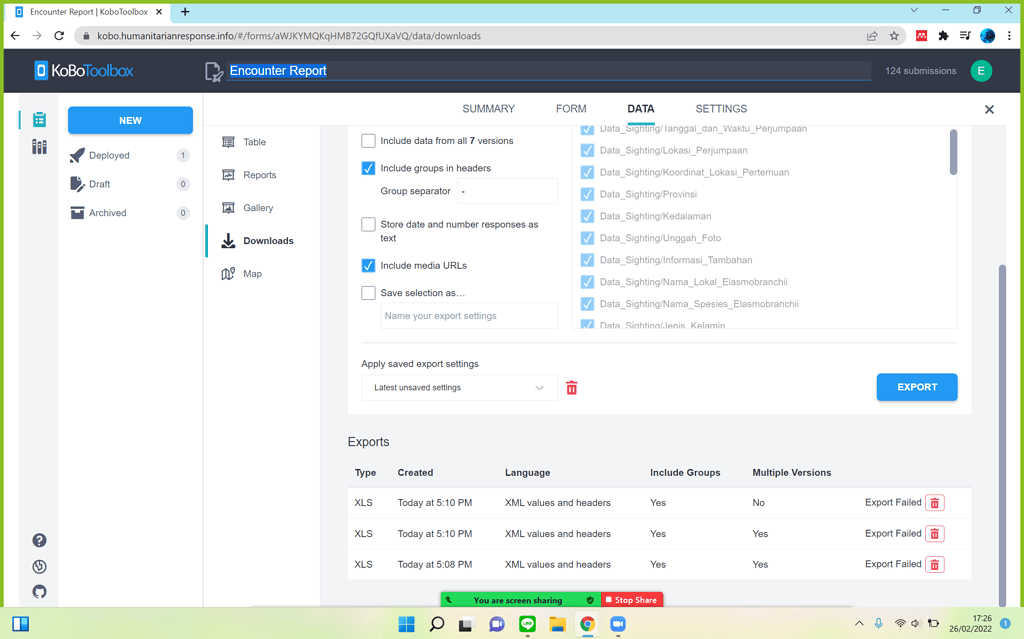The image size is (1024, 639).
Task: Open the help question mark icon
Action: click(x=39, y=540)
